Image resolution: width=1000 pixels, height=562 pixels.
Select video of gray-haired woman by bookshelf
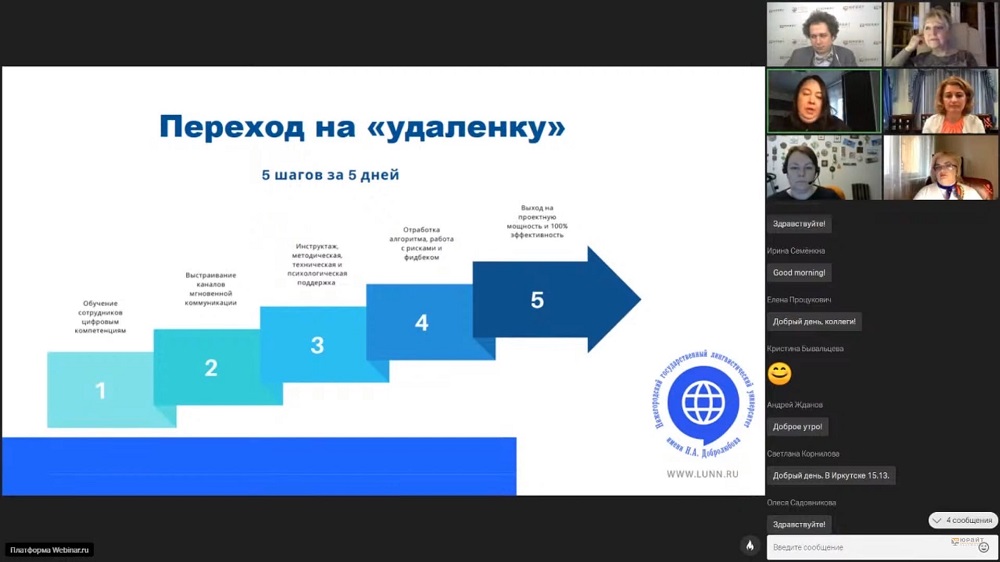coord(941,34)
